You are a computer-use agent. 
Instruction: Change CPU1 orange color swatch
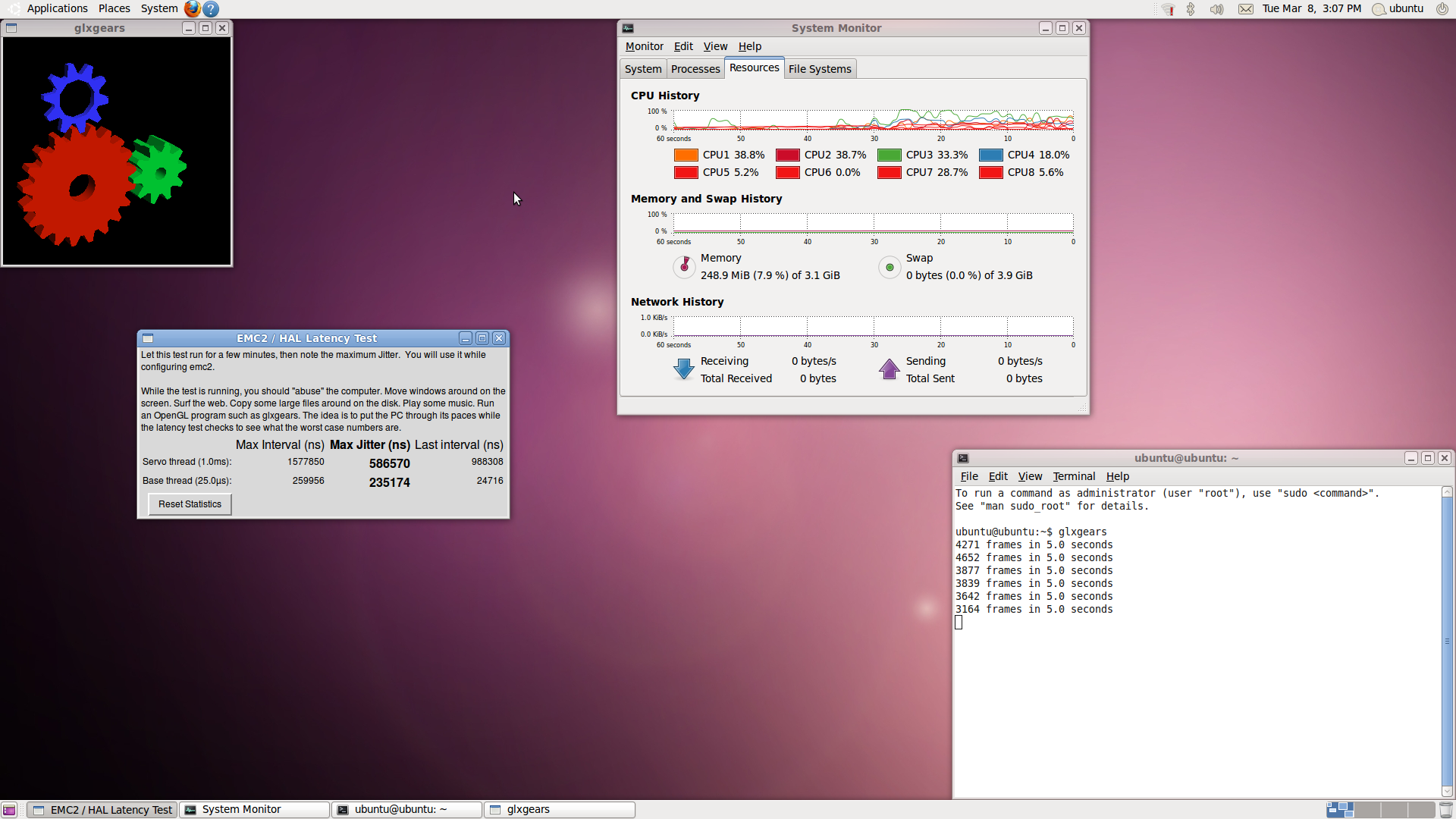click(686, 155)
